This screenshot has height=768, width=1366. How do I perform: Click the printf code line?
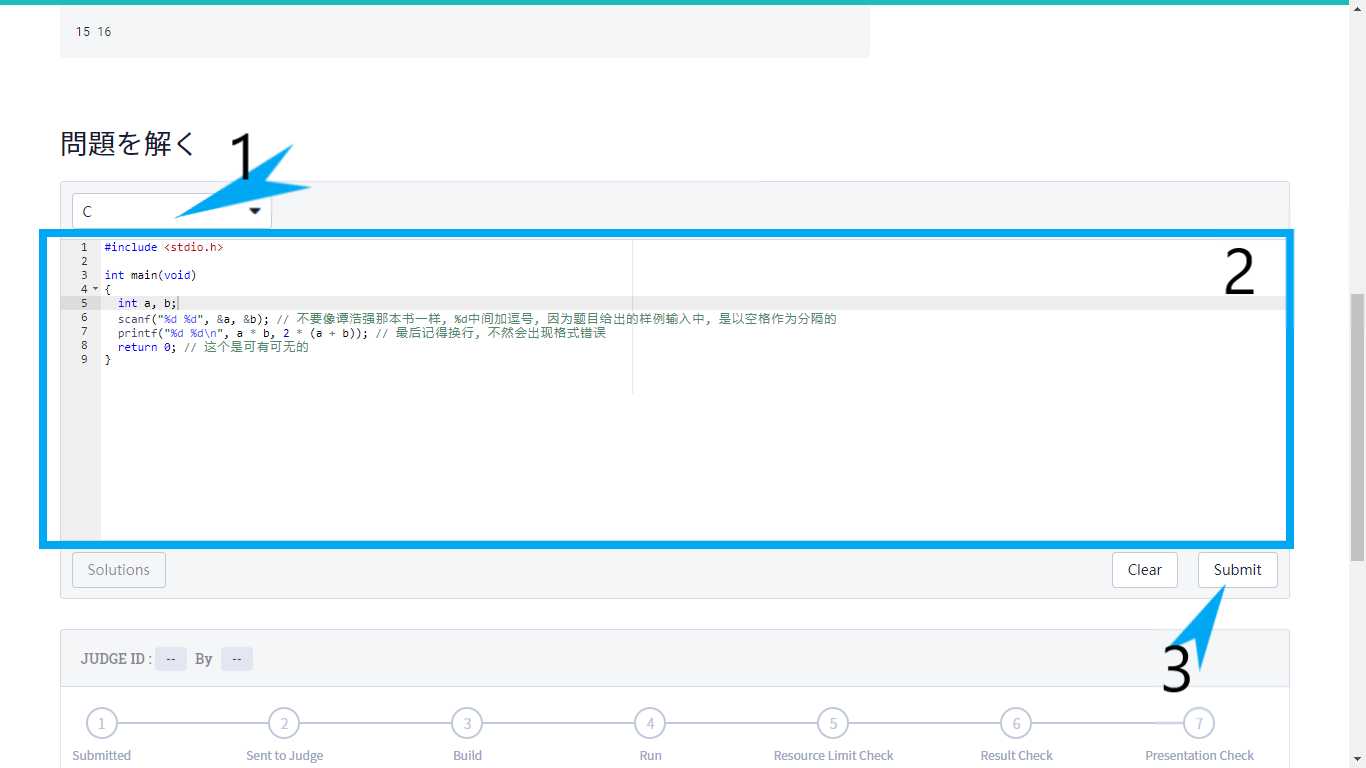pyautogui.click(x=361, y=333)
